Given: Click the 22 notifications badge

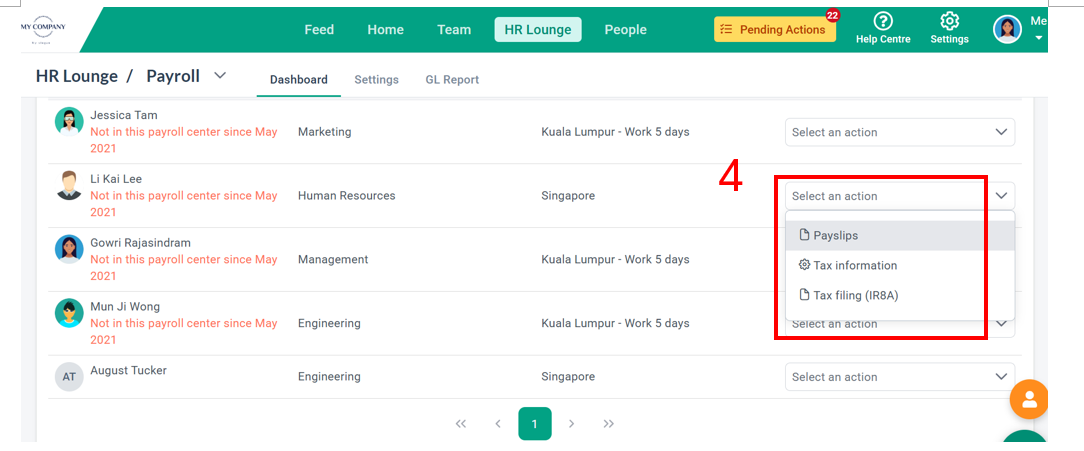Looking at the screenshot, I should point(832,15).
